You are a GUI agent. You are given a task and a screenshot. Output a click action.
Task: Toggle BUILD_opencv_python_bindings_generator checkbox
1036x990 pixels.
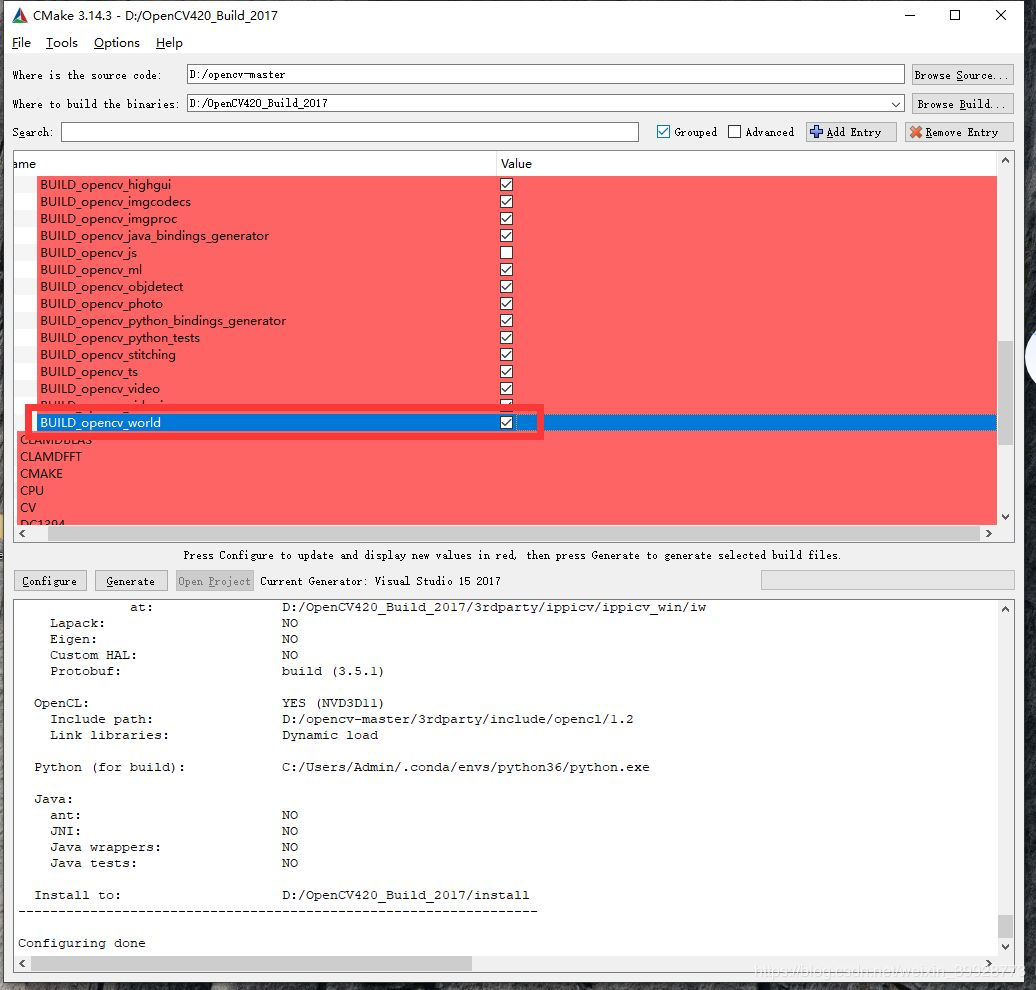(x=506, y=321)
